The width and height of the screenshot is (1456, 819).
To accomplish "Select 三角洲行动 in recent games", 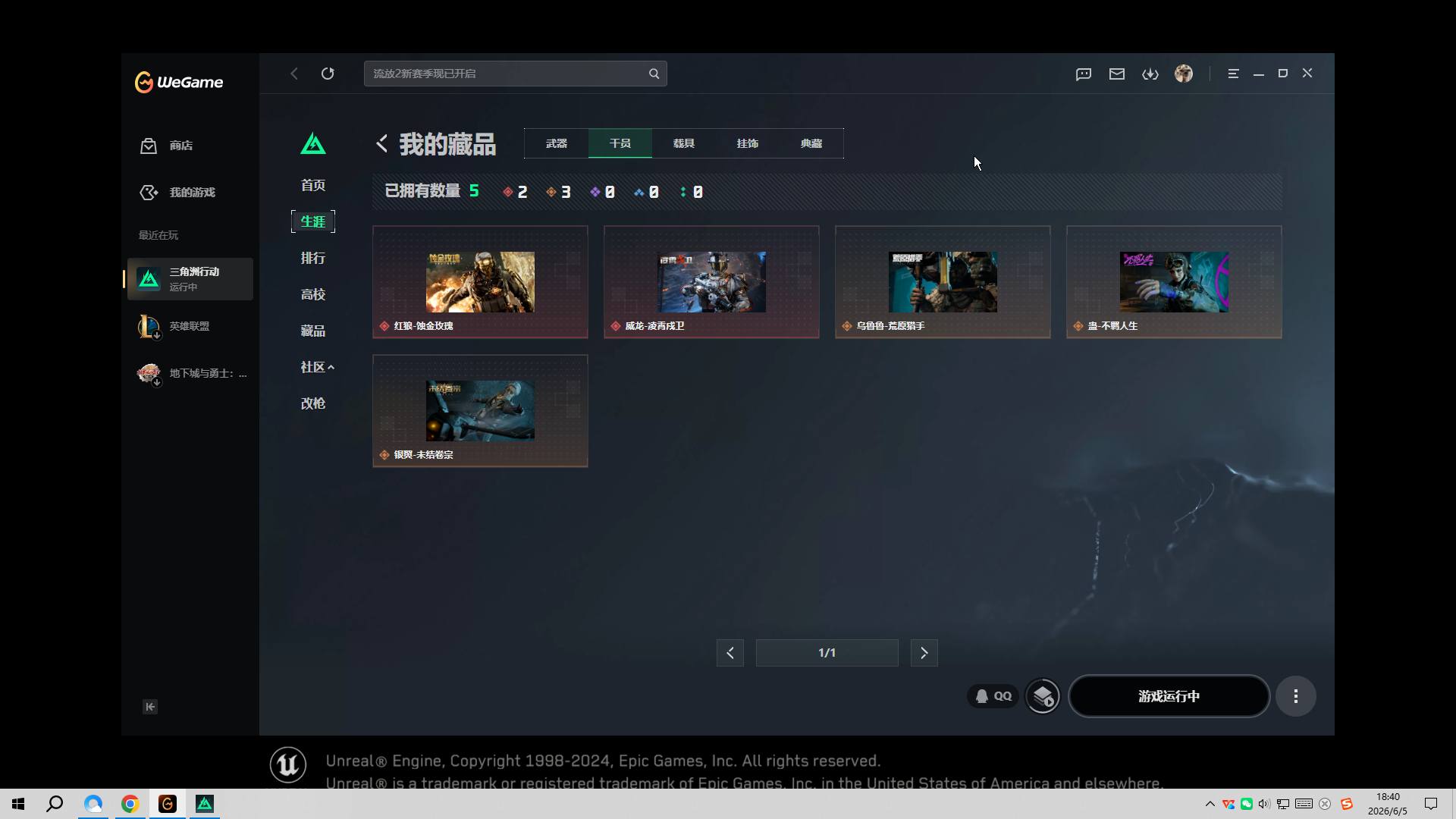I will coord(190,279).
